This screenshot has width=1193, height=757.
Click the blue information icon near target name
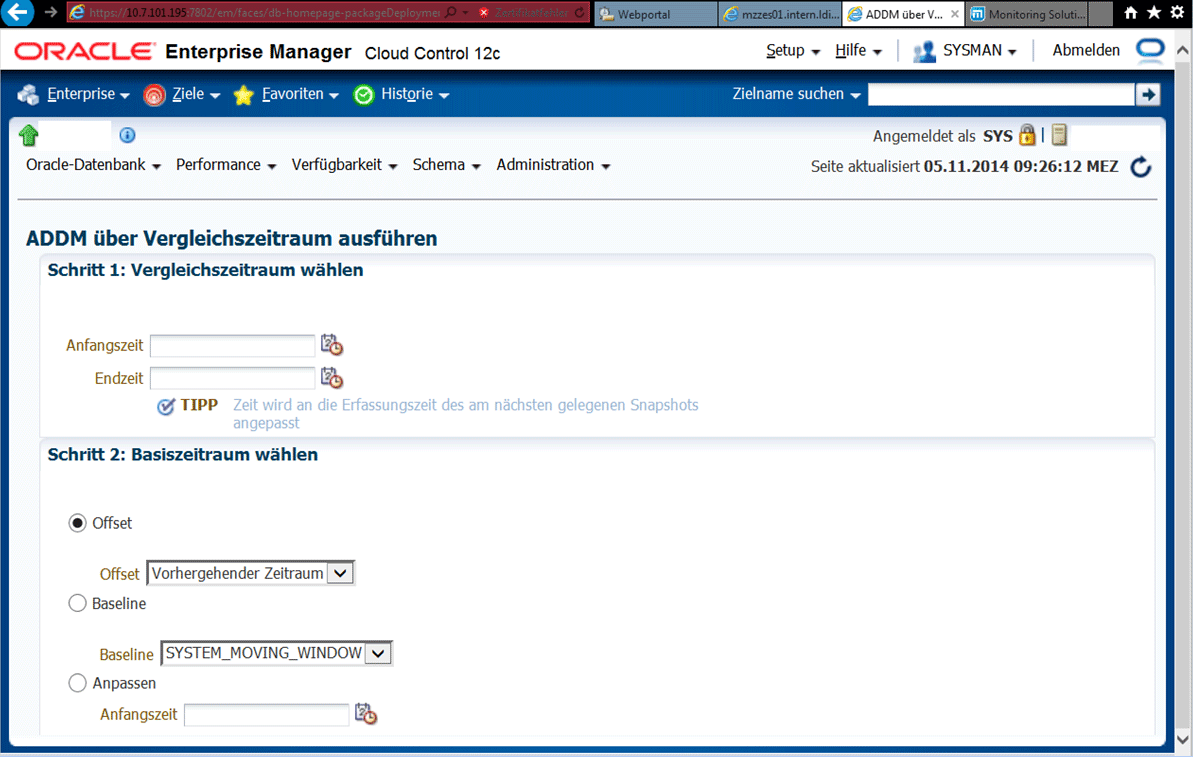(127, 135)
